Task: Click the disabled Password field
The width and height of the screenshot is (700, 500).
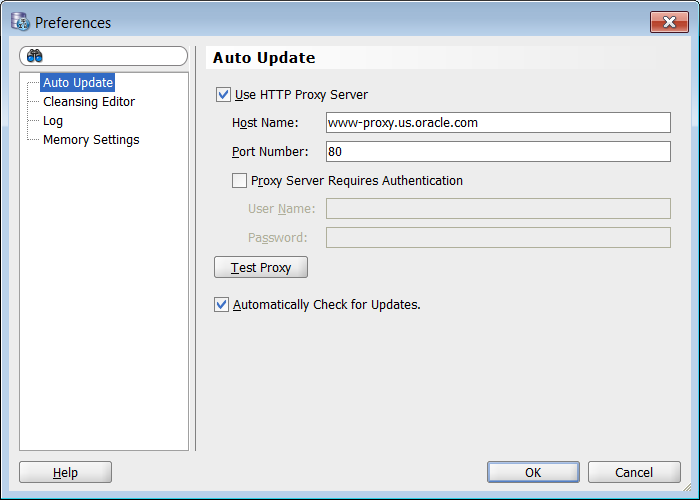Action: click(x=498, y=238)
